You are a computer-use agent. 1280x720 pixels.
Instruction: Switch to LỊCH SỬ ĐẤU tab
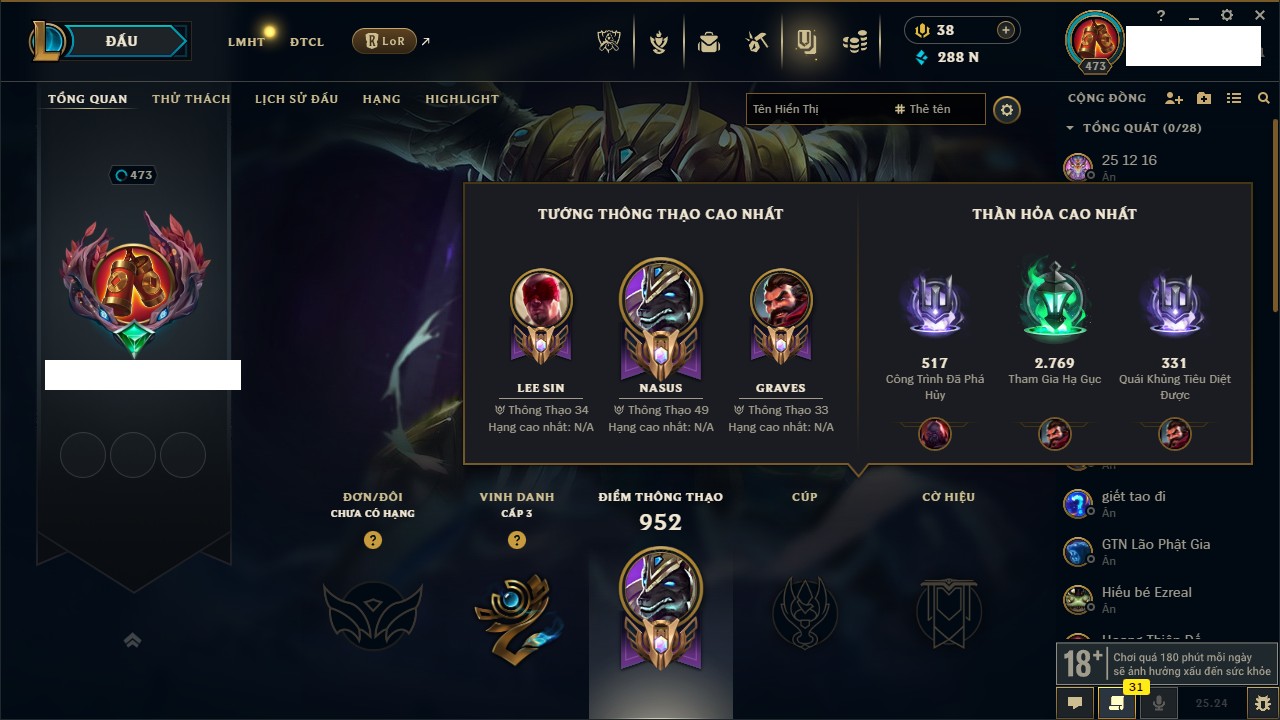click(296, 99)
